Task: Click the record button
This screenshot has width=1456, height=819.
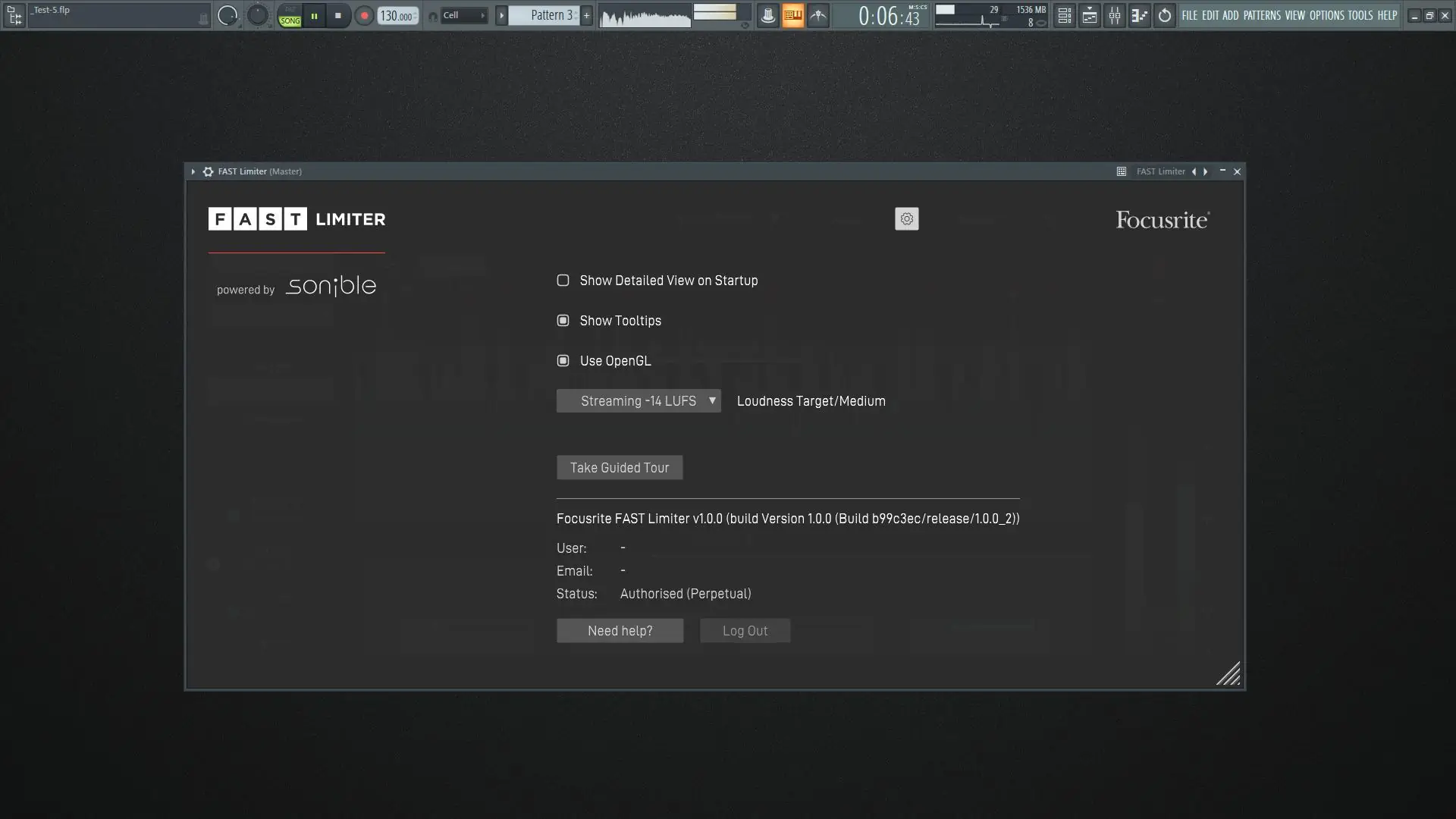Action: [364, 15]
